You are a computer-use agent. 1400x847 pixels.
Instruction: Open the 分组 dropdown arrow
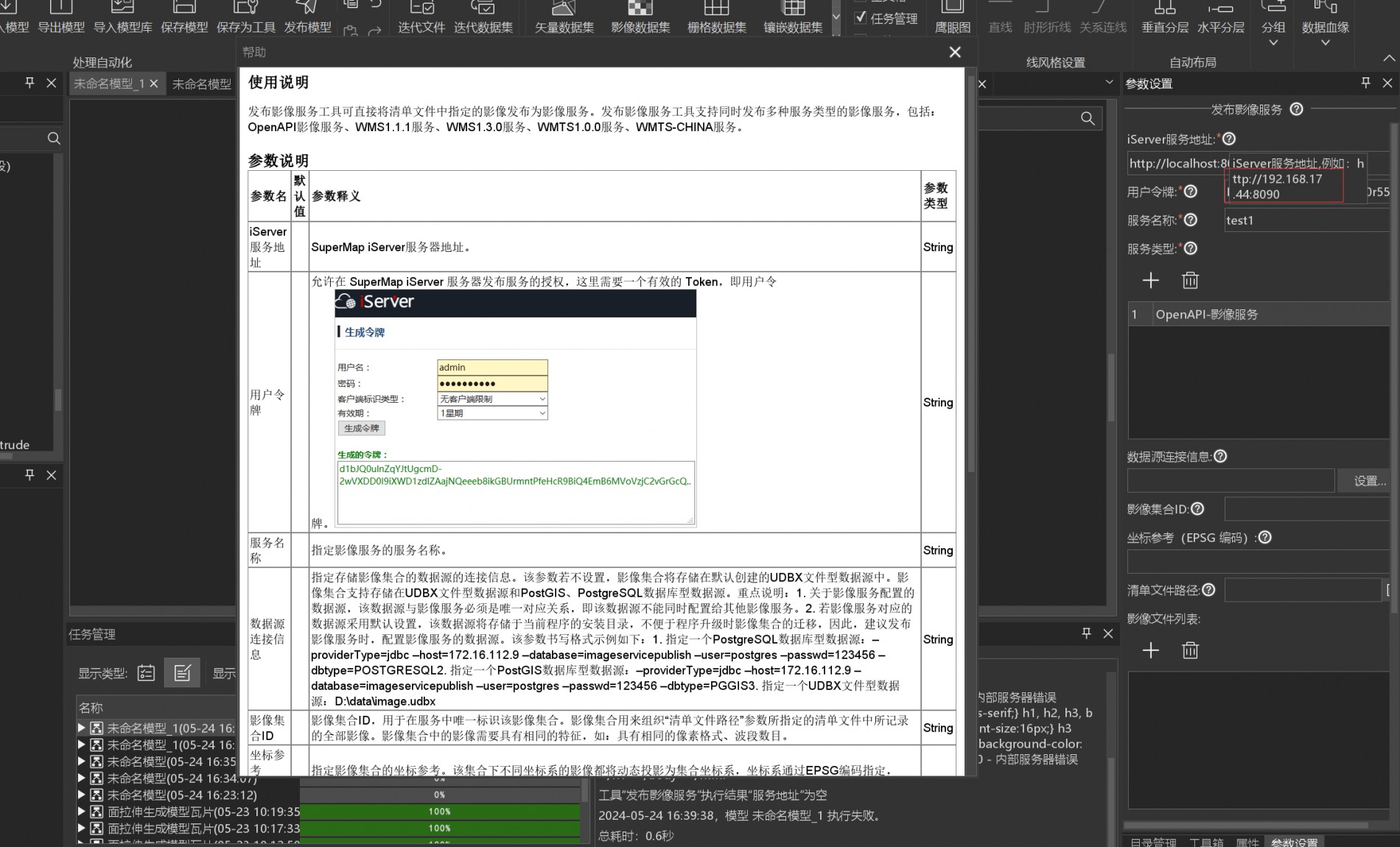[1273, 43]
